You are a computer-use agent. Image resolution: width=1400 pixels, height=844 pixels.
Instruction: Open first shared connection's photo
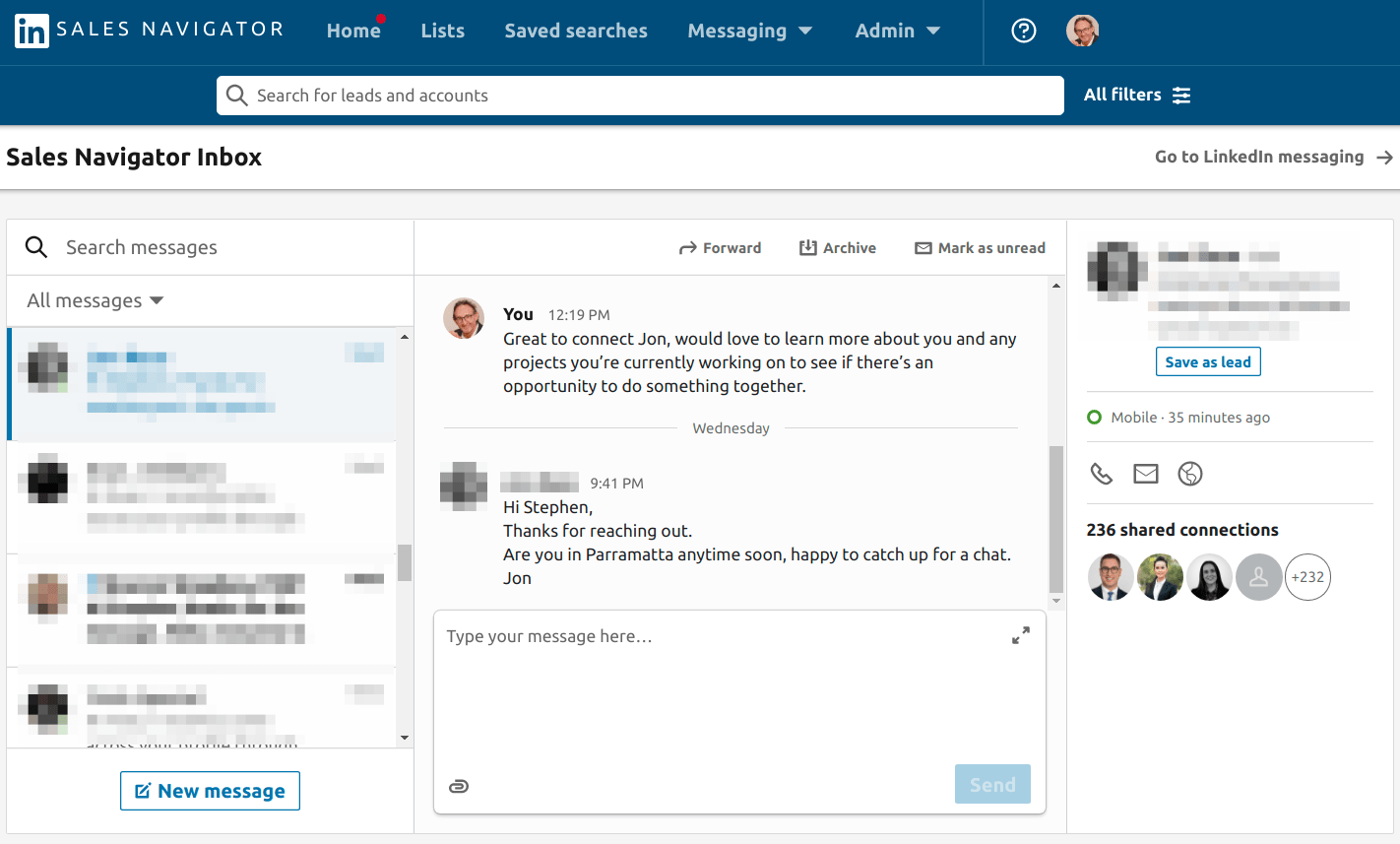tap(1112, 577)
